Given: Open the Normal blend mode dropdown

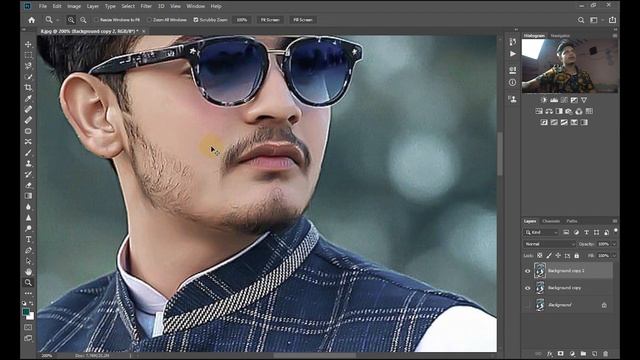Looking at the screenshot, I should [x=549, y=244].
